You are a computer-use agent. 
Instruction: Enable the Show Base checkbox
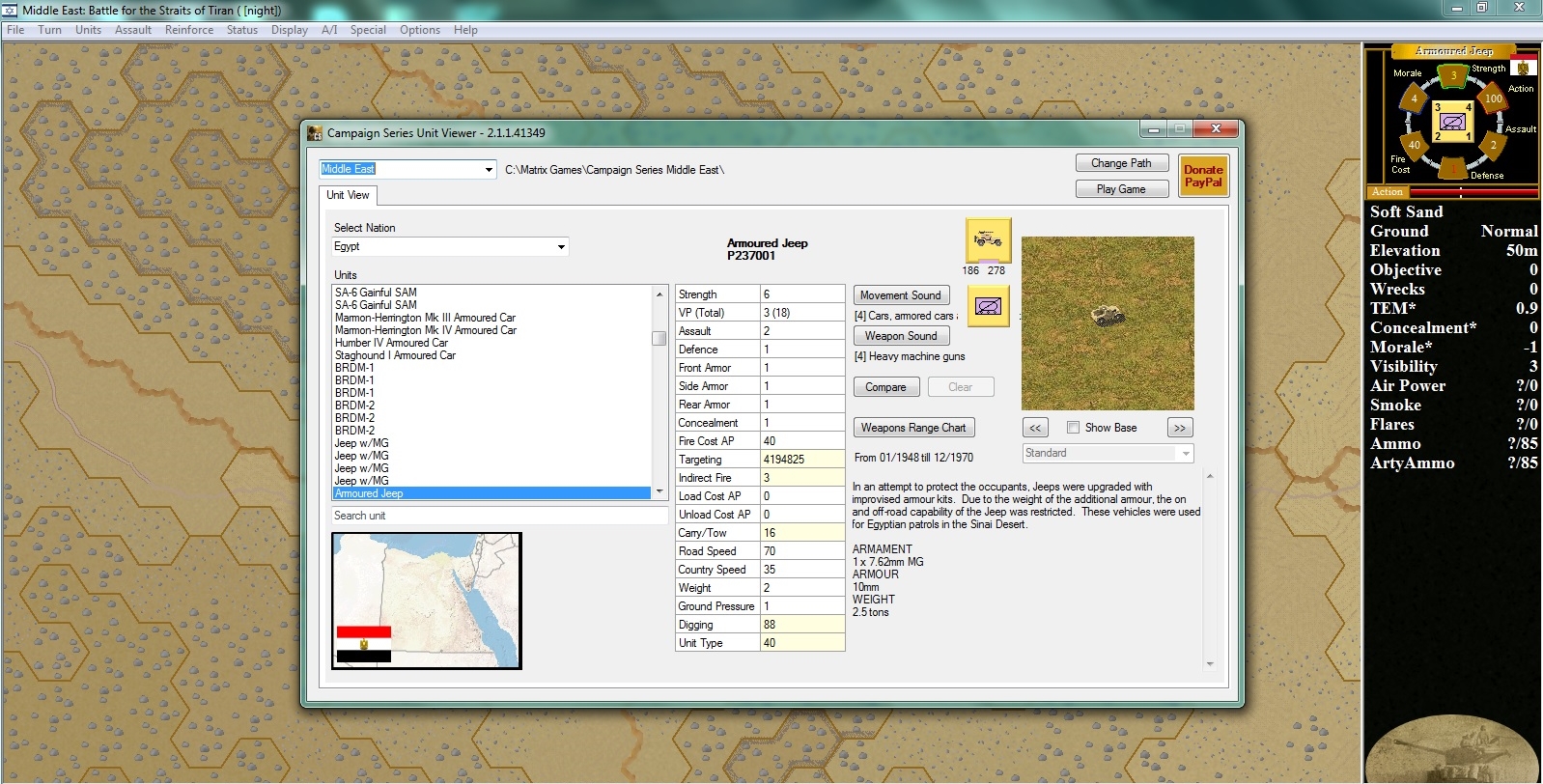pos(1073,428)
